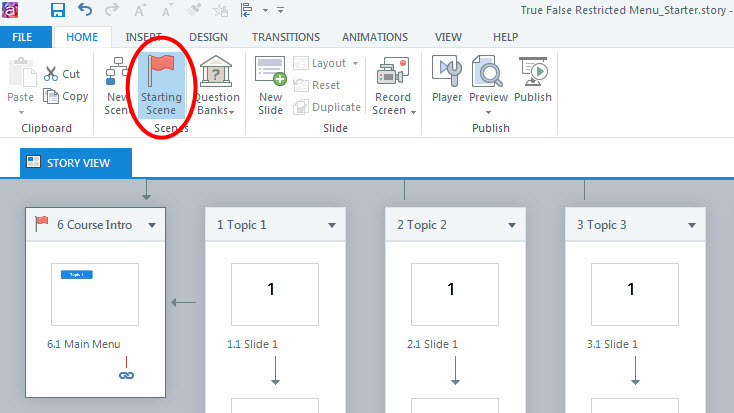The height and width of the screenshot is (413, 734).
Task: Open the Topic 2 scene dropdown arrow
Action: [512, 225]
